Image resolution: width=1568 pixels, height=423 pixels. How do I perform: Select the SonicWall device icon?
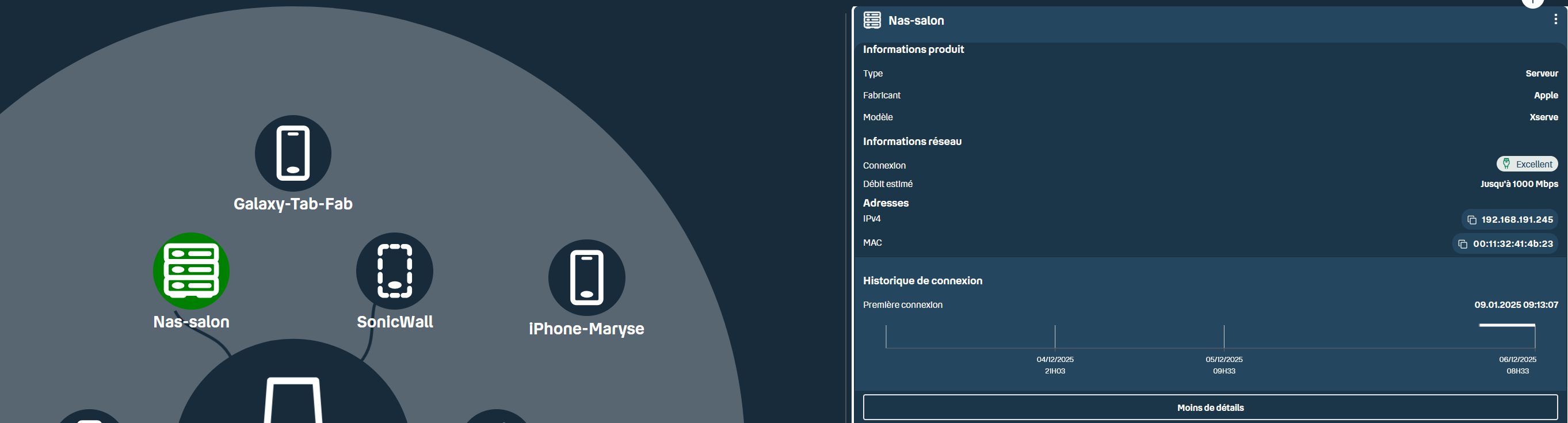pos(394,271)
